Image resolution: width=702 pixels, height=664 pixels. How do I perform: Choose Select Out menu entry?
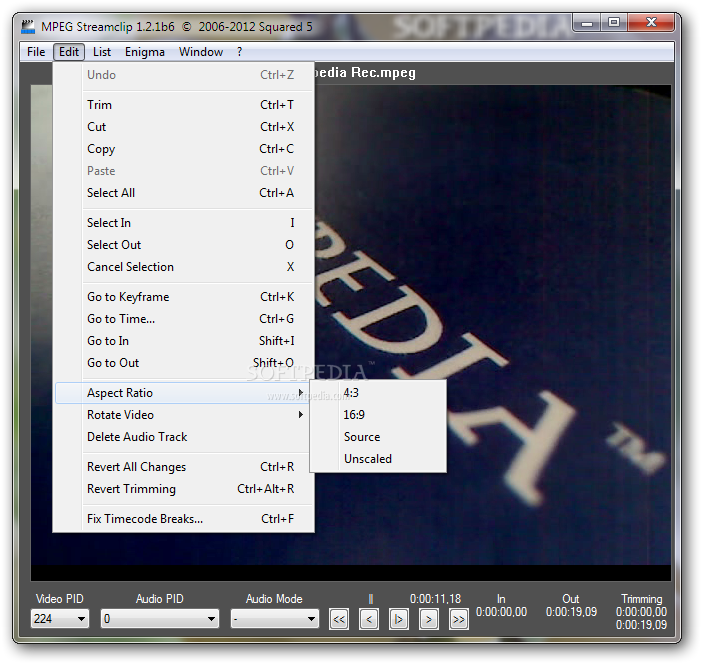point(183,245)
